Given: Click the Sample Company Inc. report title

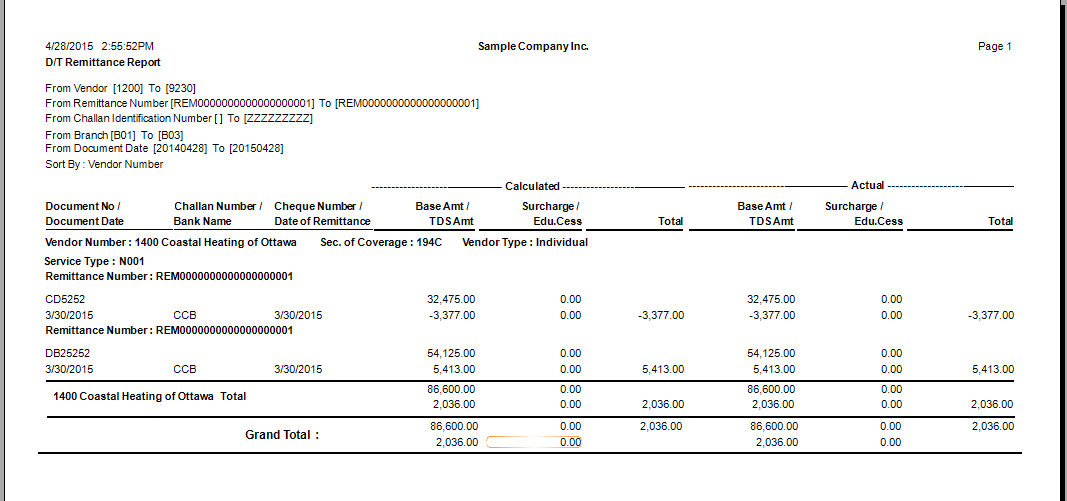Looking at the screenshot, I should (x=533, y=47).
